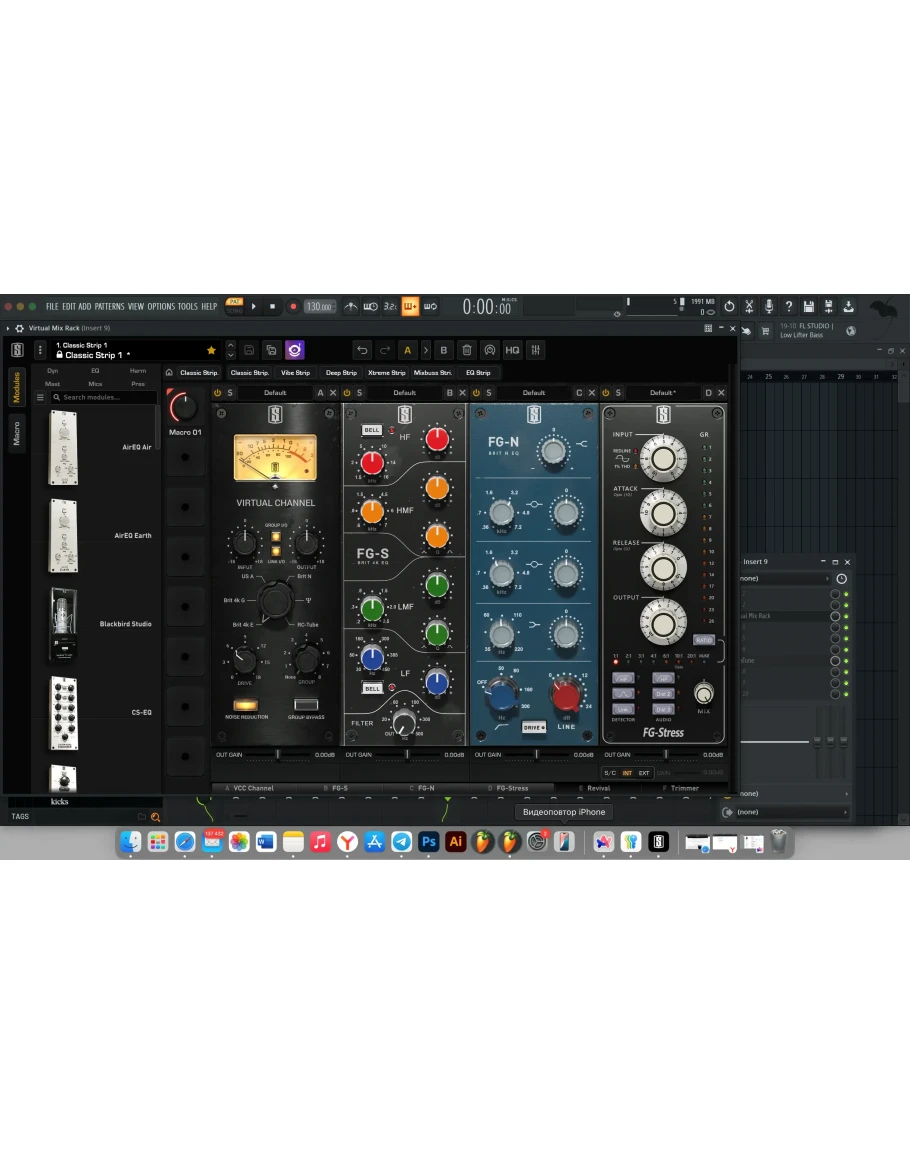Click the HQ quality mode icon
910x1155 pixels.
512,350
